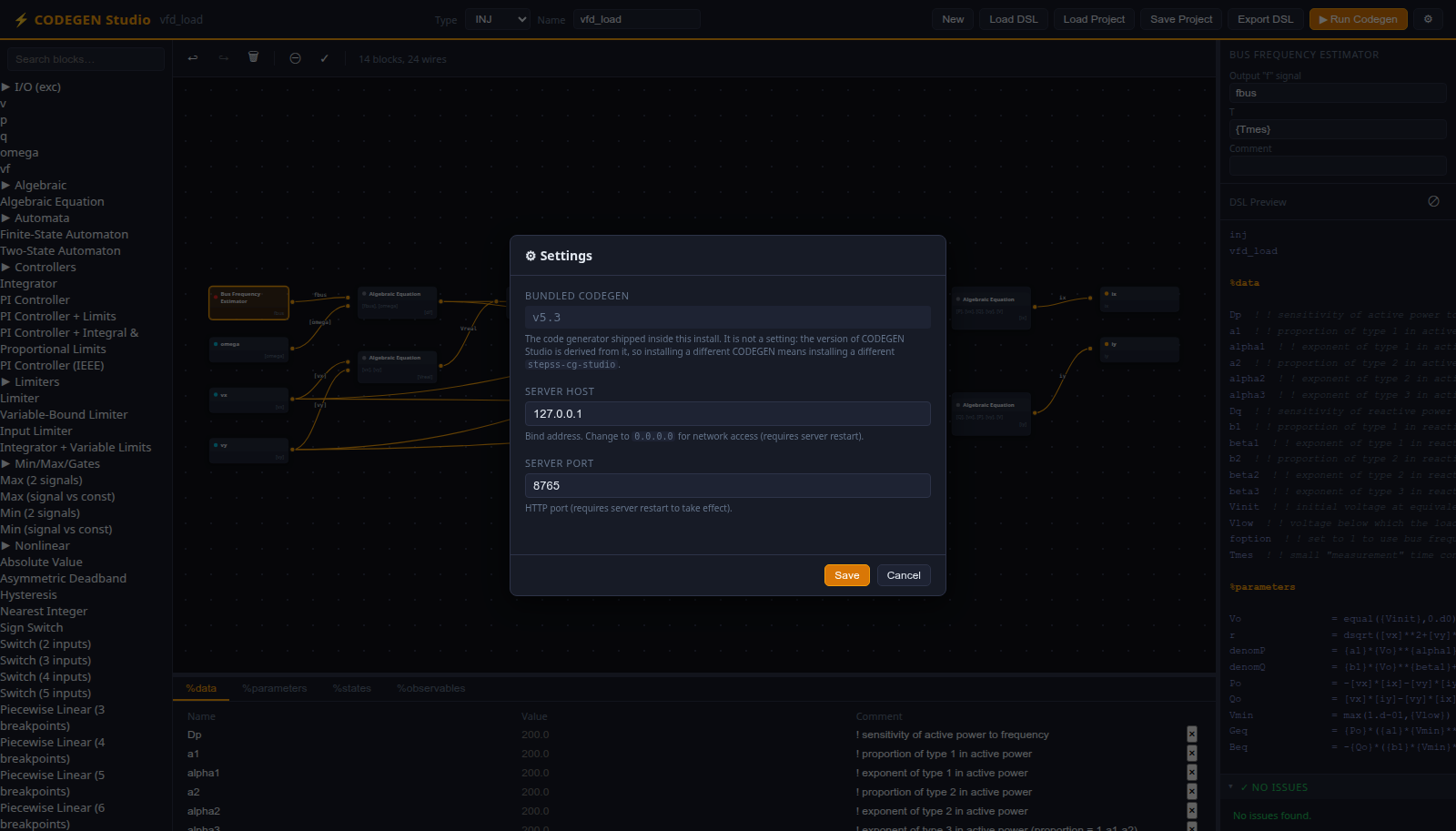The width and height of the screenshot is (1456, 831).
Task: Click the {Tmes} T field
Action: pos(1338,129)
